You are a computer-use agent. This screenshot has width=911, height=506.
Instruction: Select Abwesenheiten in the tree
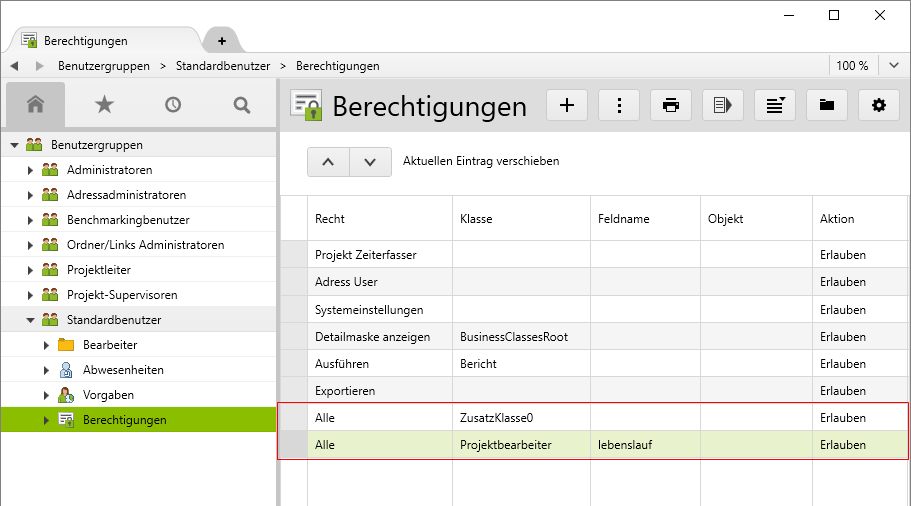coord(123,370)
